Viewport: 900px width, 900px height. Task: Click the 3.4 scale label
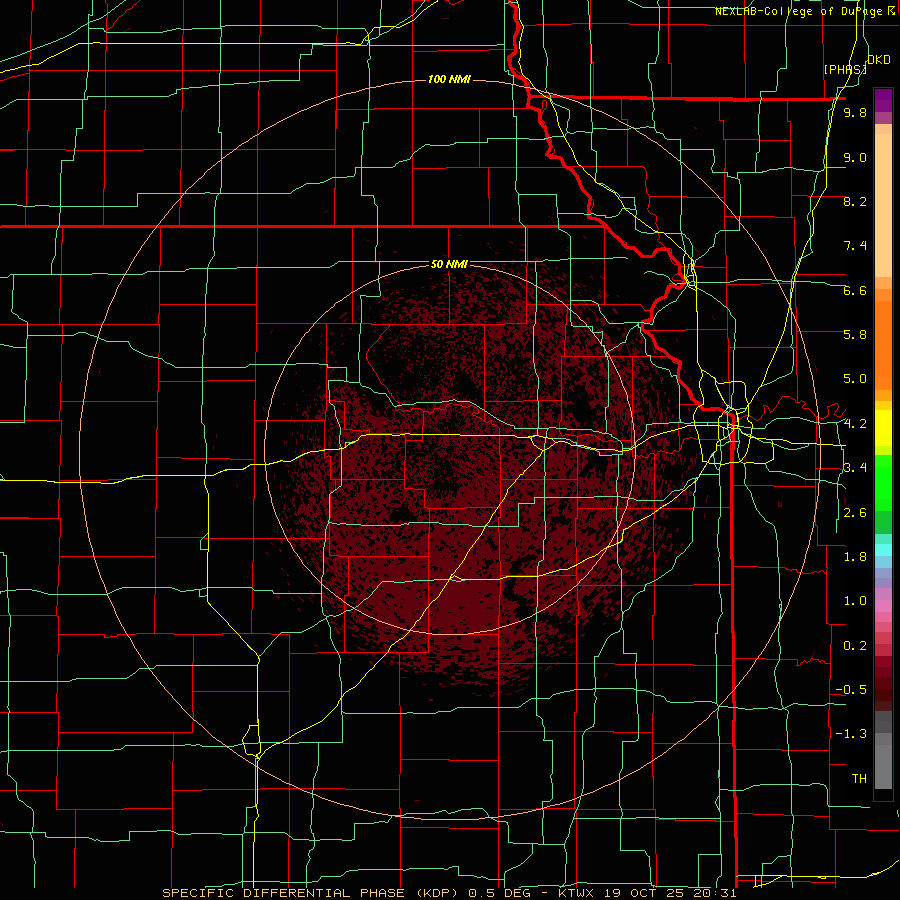pyautogui.click(x=855, y=468)
